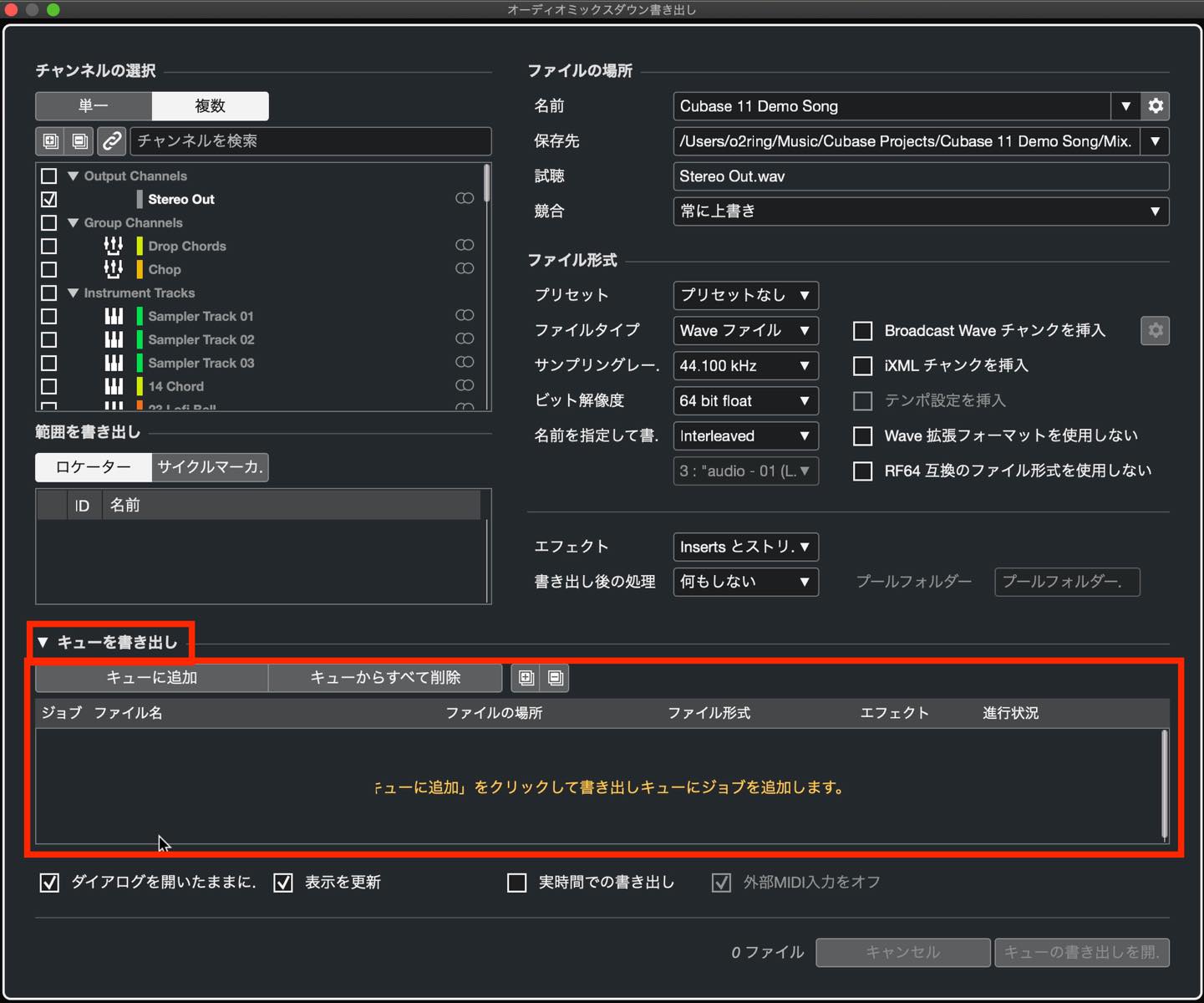The width and height of the screenshot is (1204, 1003).
Task: Click the チャンネルを検索 search field
Action: [x=310, y=141]
